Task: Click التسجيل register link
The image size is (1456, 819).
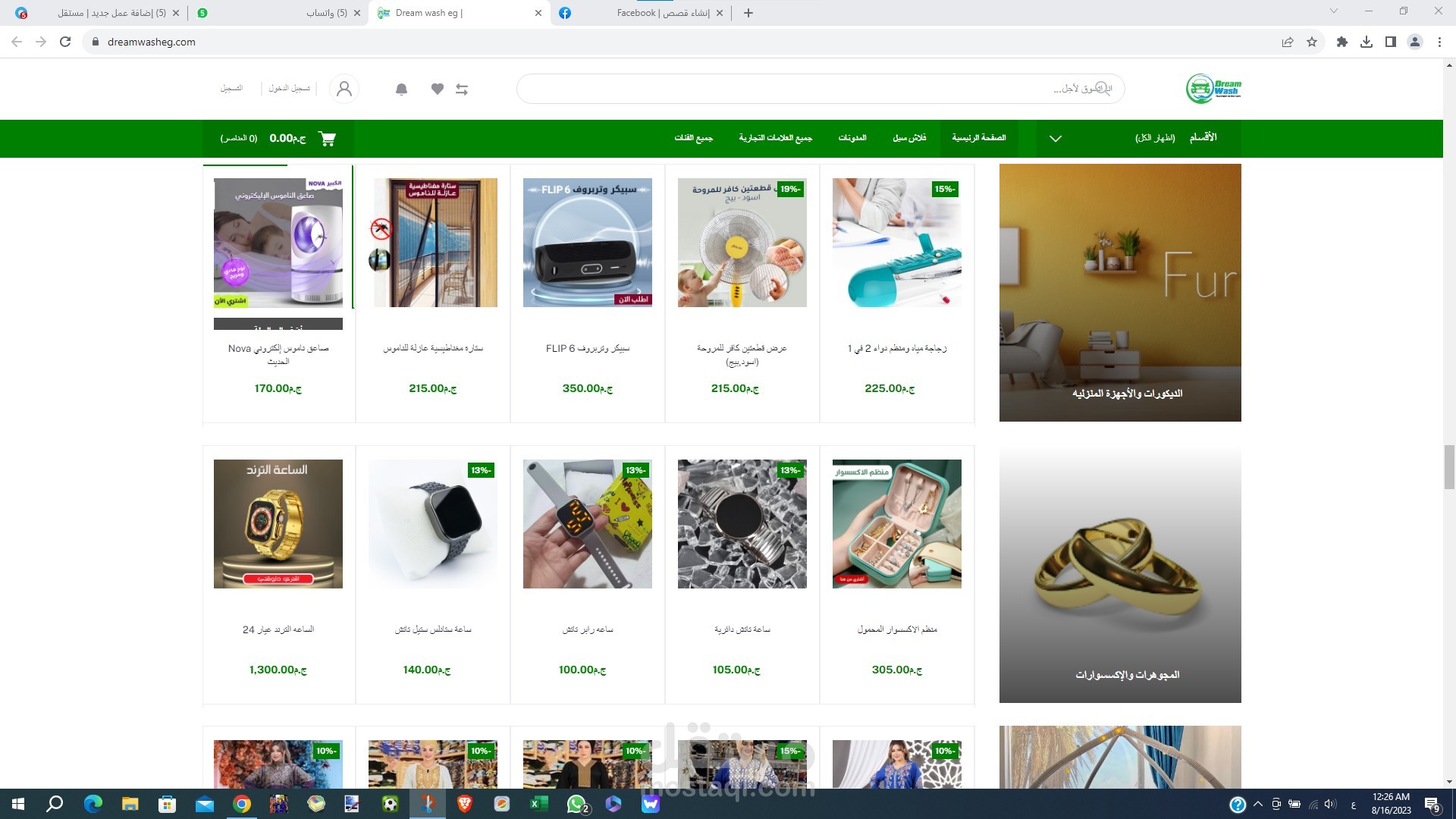Action: [x=231, y=89]
